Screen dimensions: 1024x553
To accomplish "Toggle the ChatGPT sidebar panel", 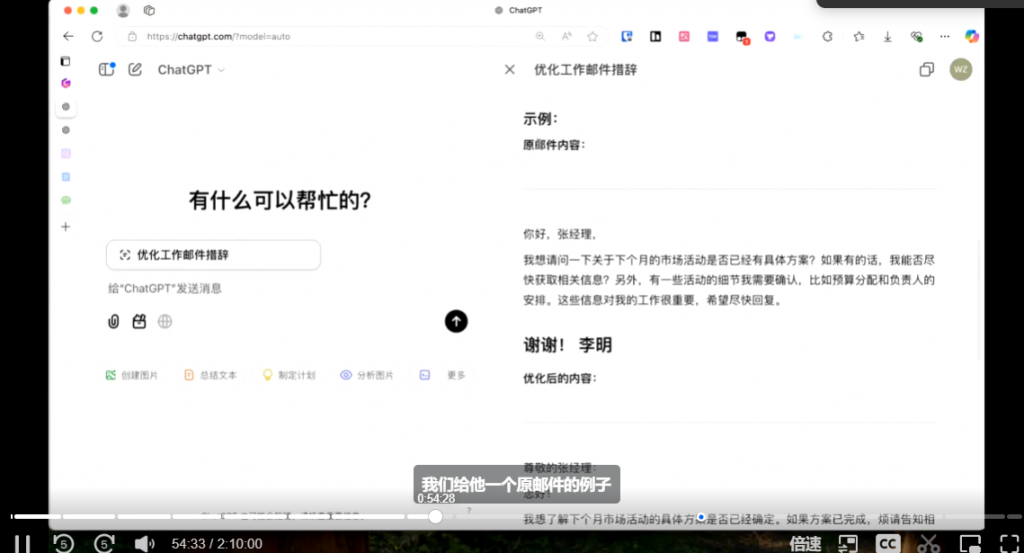I will (107, 70).
